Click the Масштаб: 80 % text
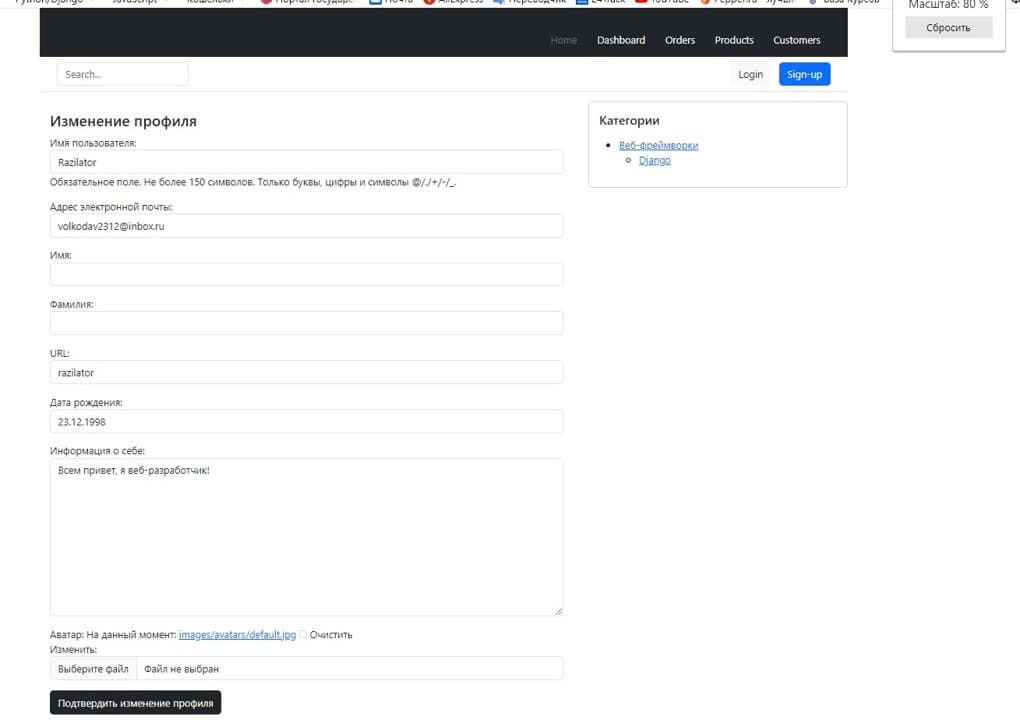 click(x=948, y=5)
